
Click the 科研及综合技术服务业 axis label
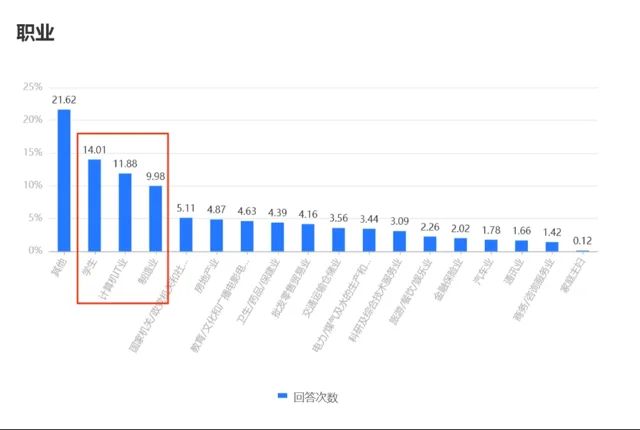click(375, 300)
